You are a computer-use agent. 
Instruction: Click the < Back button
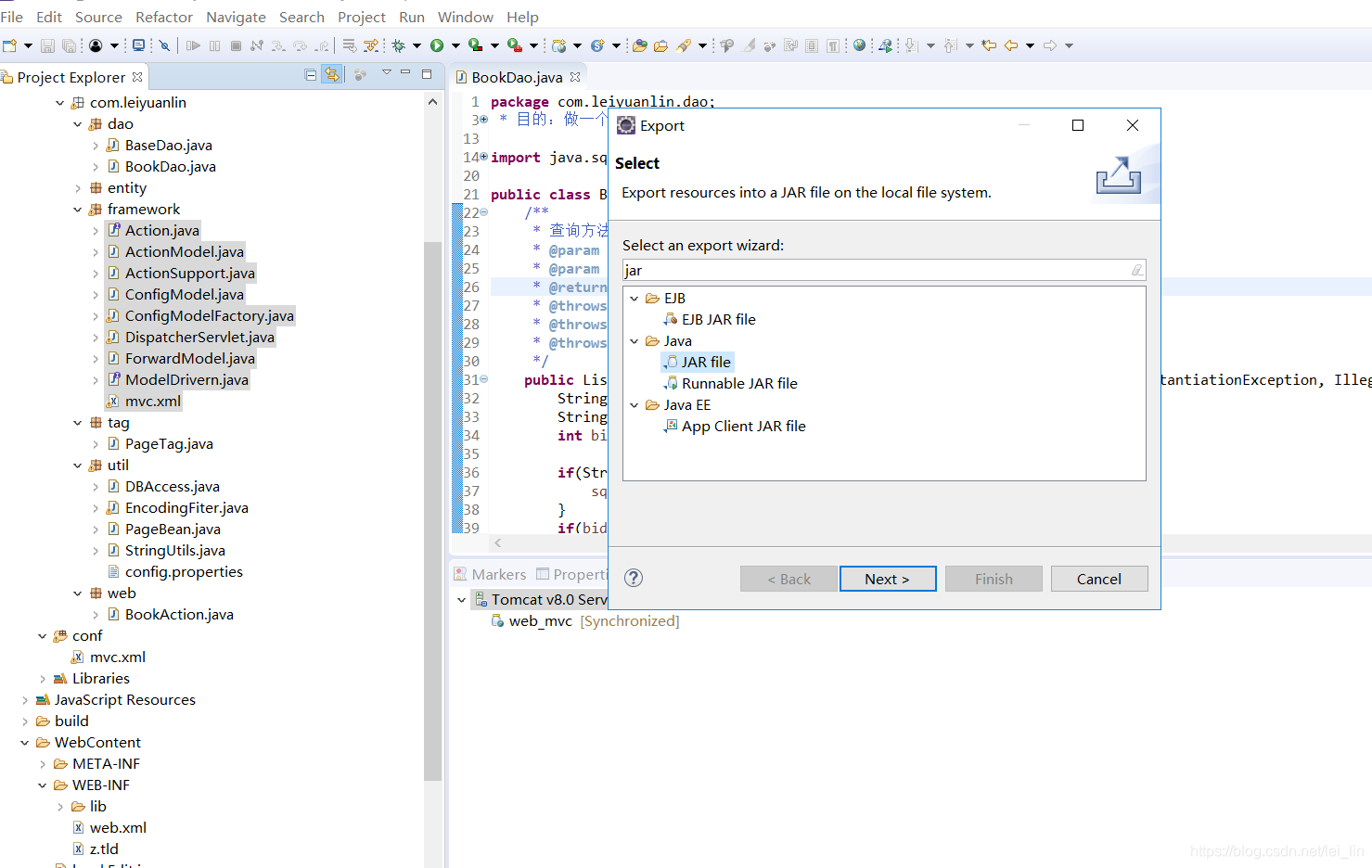pyautogui.click(x=789, y=579)
